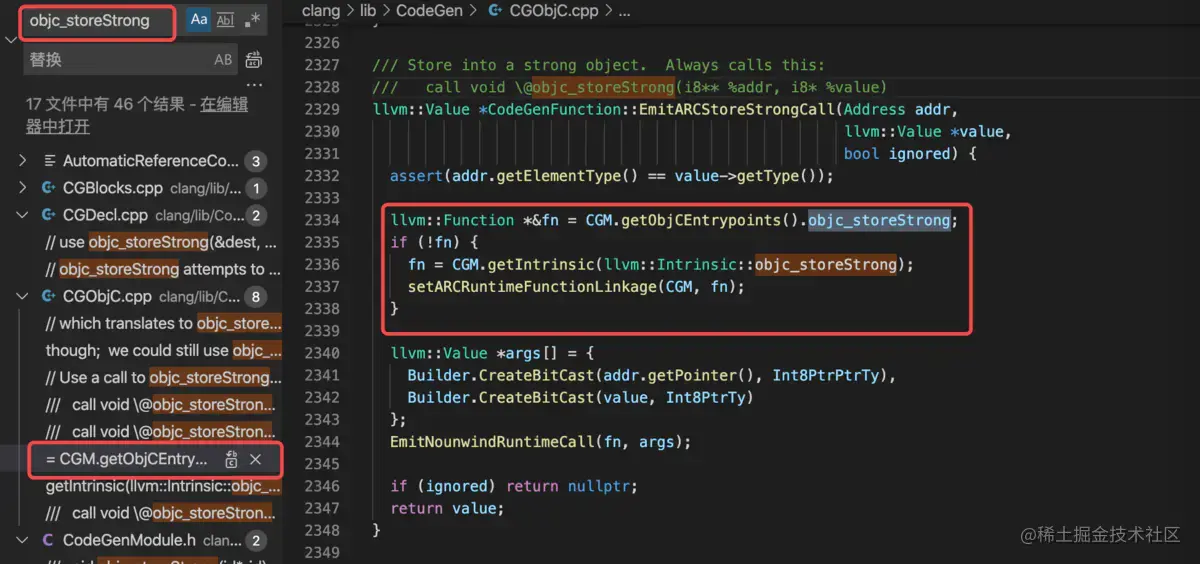Viewport: 1200px width, 564px height.
Task: Click the Replace All icon beside replace field
Action: coord(254,60)
